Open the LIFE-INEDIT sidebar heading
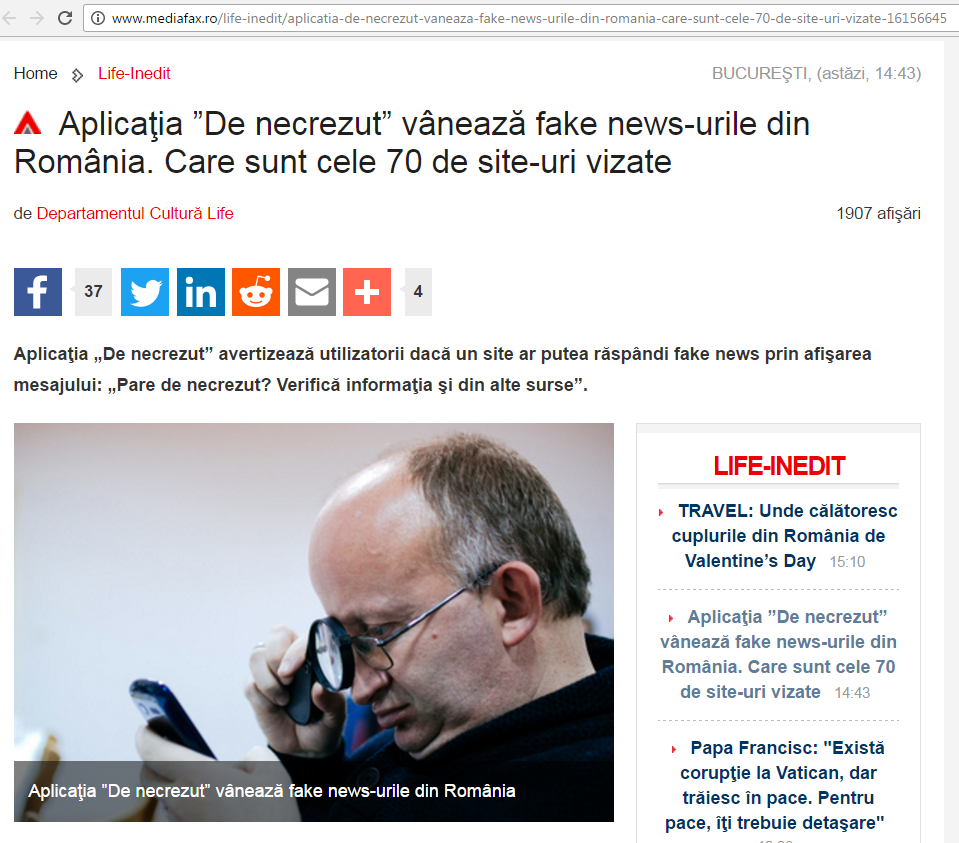Image resolution: width=959 pixels, height=843 pixels. tap(779, 466)
